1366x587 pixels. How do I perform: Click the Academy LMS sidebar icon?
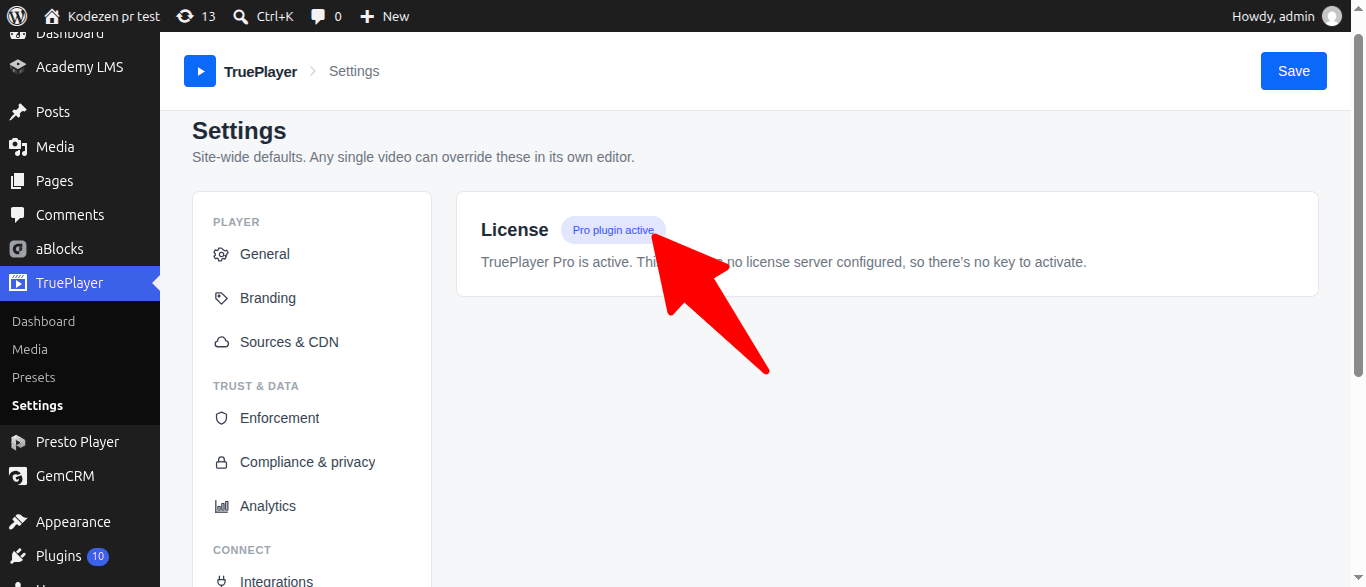[x=17, y=67]
